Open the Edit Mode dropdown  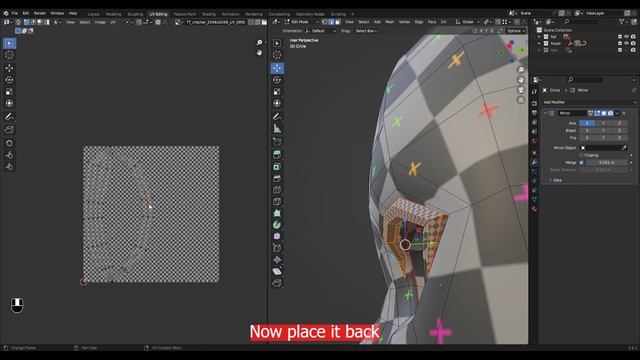[x=302, y=22]
